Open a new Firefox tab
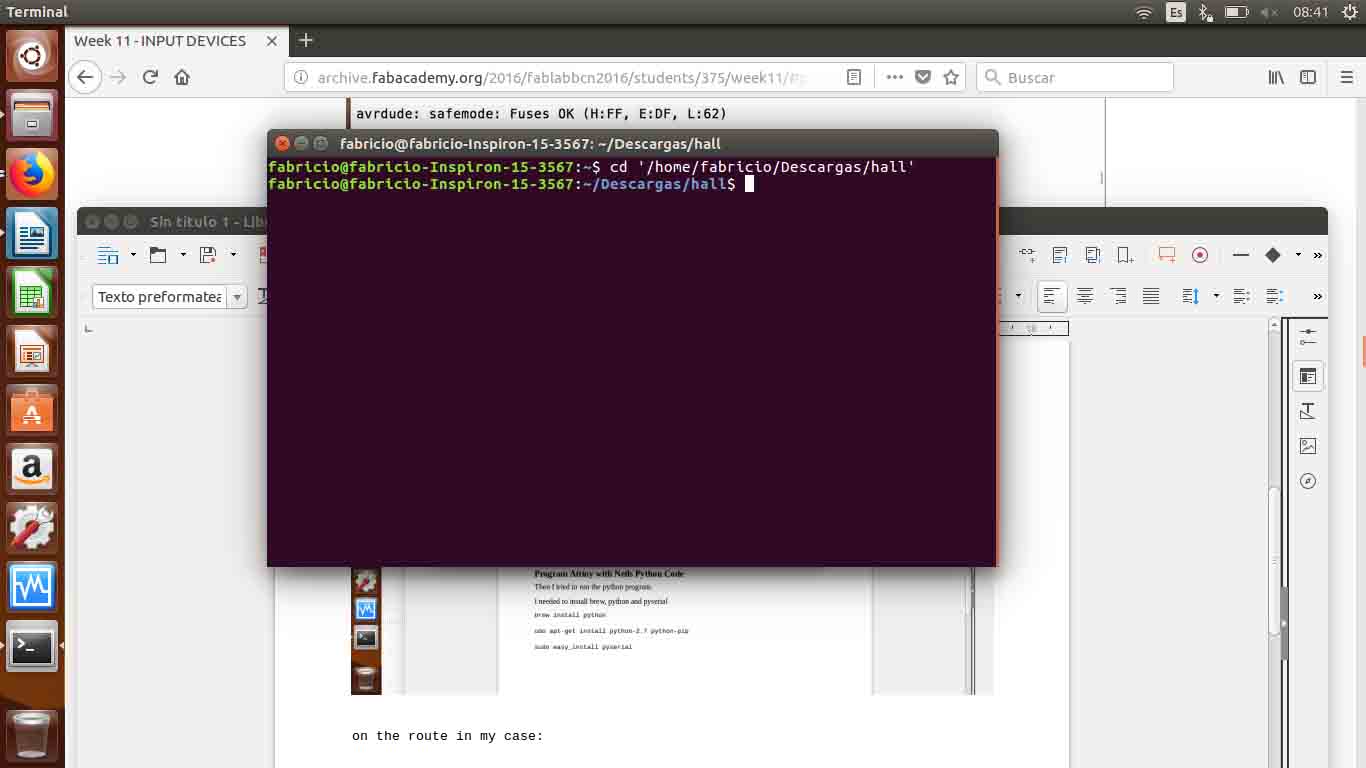 (x=306, y=41)
